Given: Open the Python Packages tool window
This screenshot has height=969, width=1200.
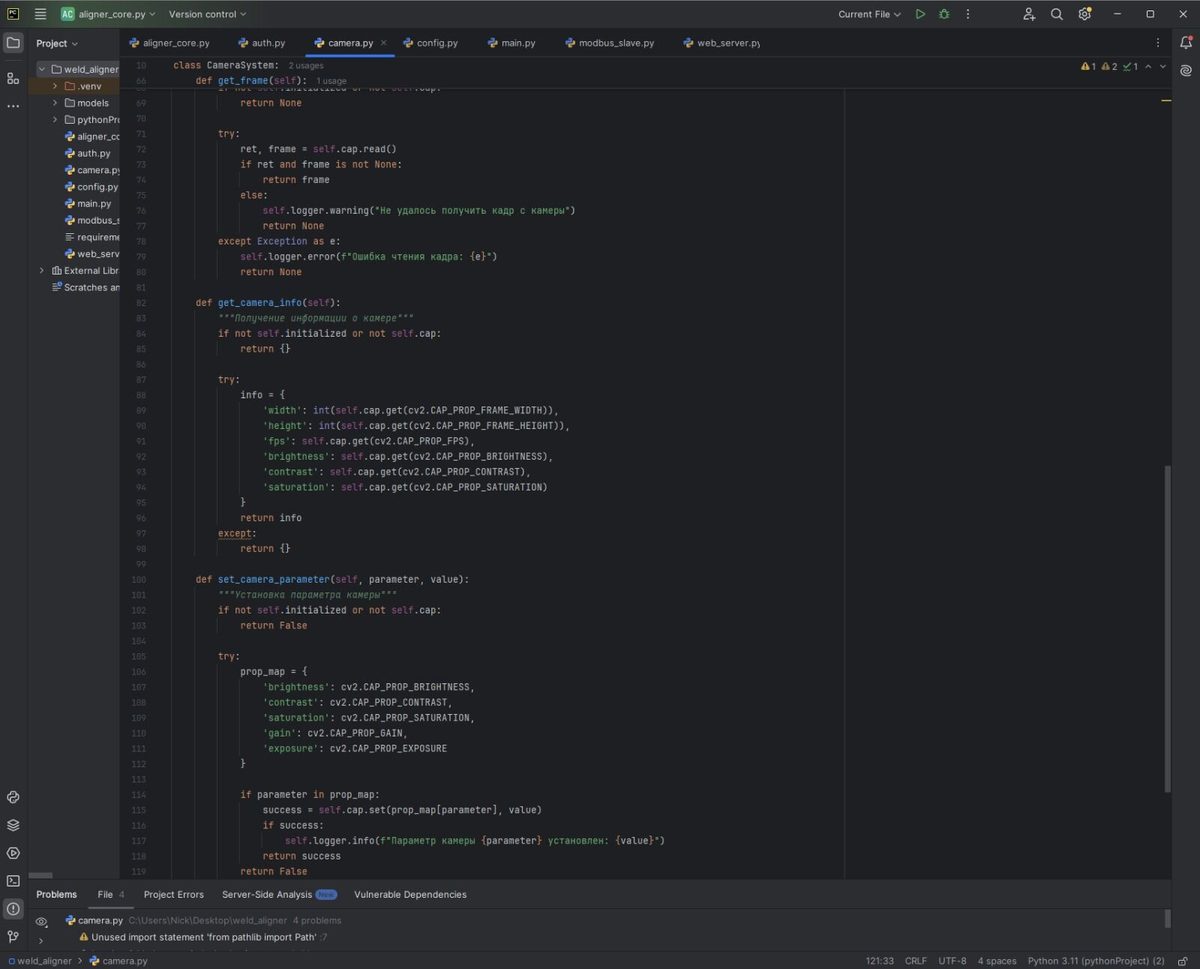Looking at the screenshot, I should click(13, 797).
